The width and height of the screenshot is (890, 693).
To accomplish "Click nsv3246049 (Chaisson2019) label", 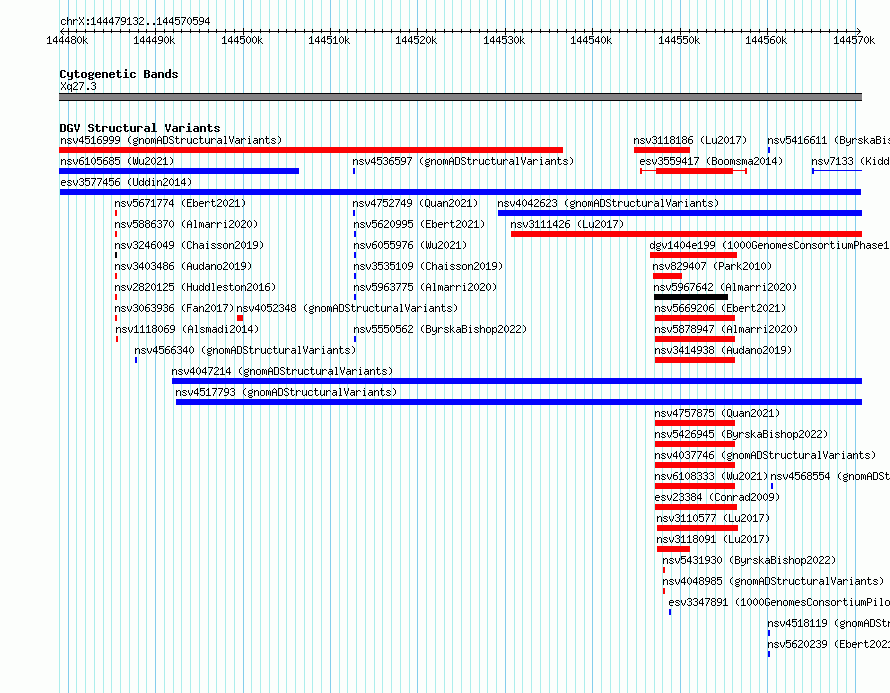I will pos(189,245).
